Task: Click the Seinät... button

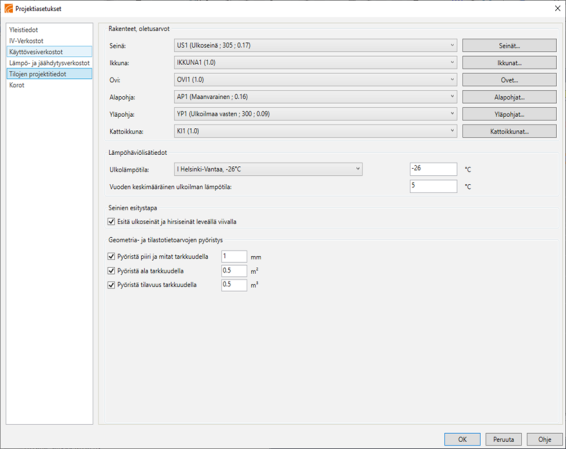Action: 509,45
